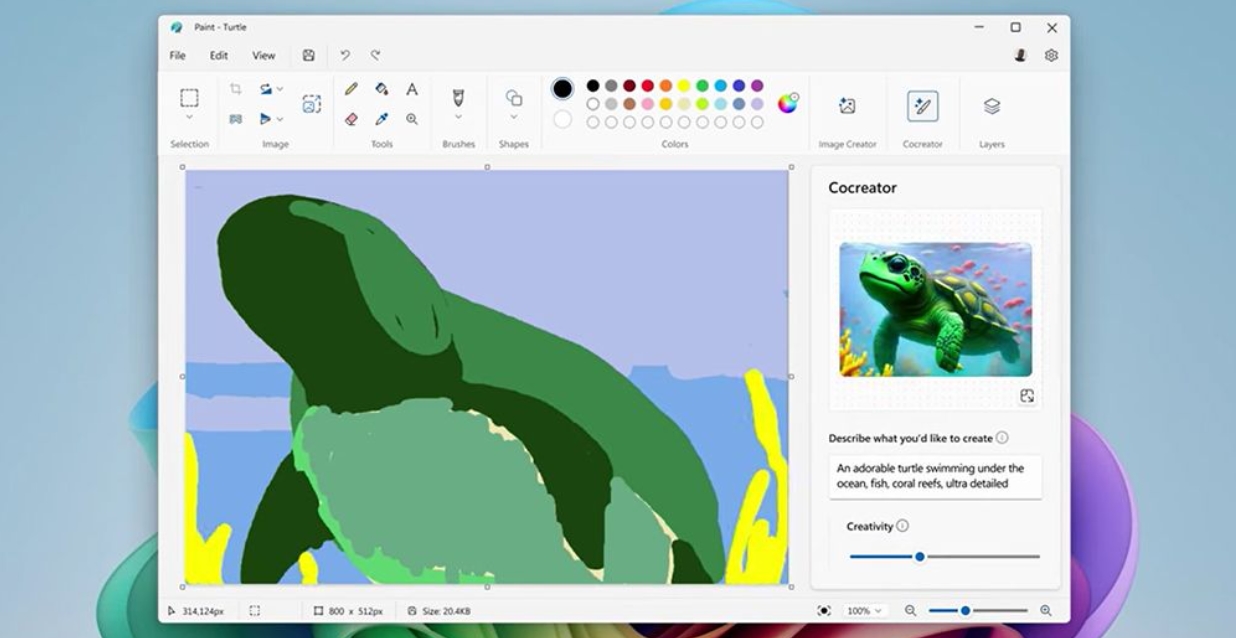Open the View menu
The height and width of the screenshot is (638, 1236).
click(x=264, y=56)
